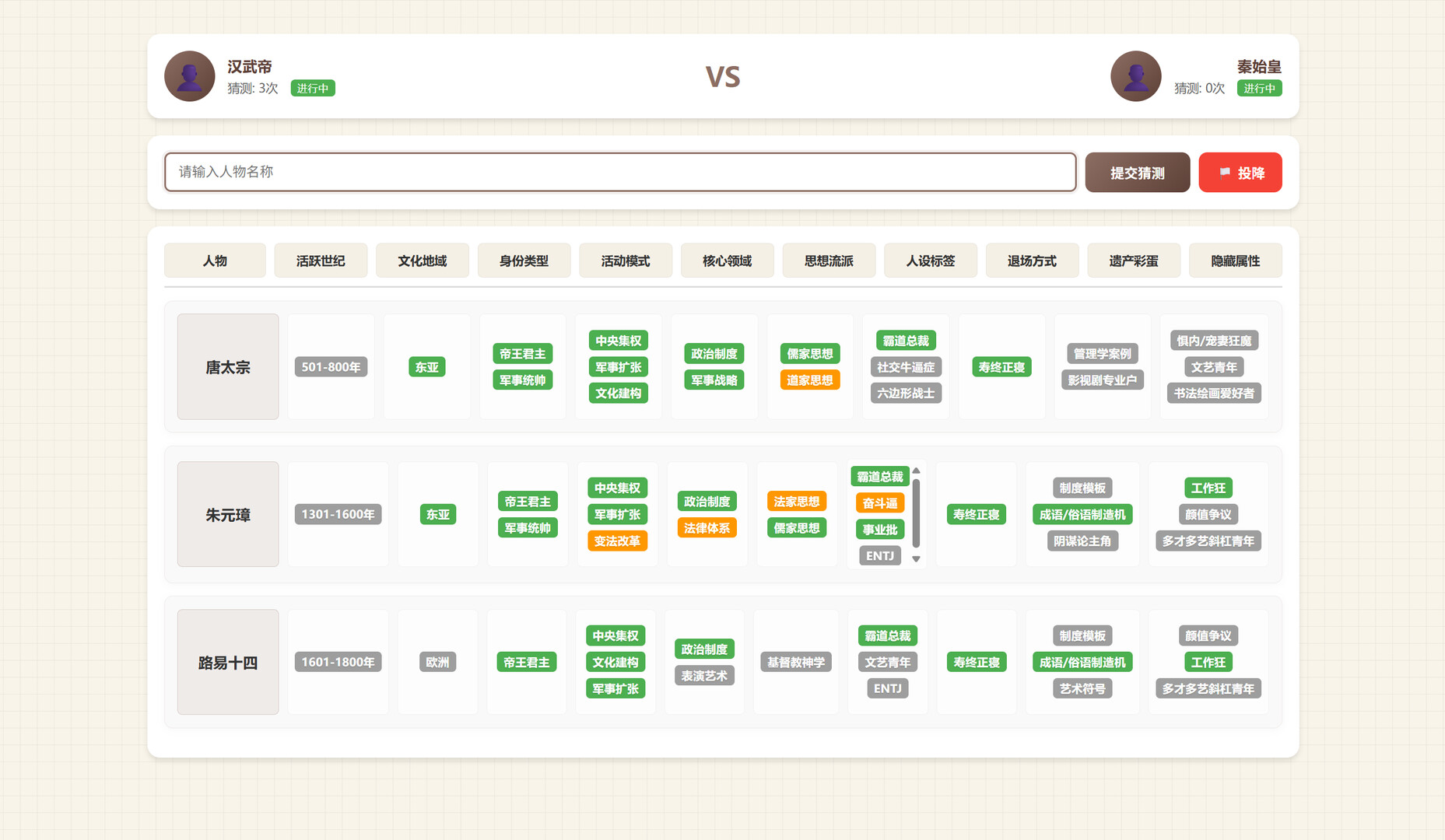1445x840 pixels.
Task: Click 汉武帝's green 进行中 status badge
Action: pyautogui.click(x=313, y=89)
